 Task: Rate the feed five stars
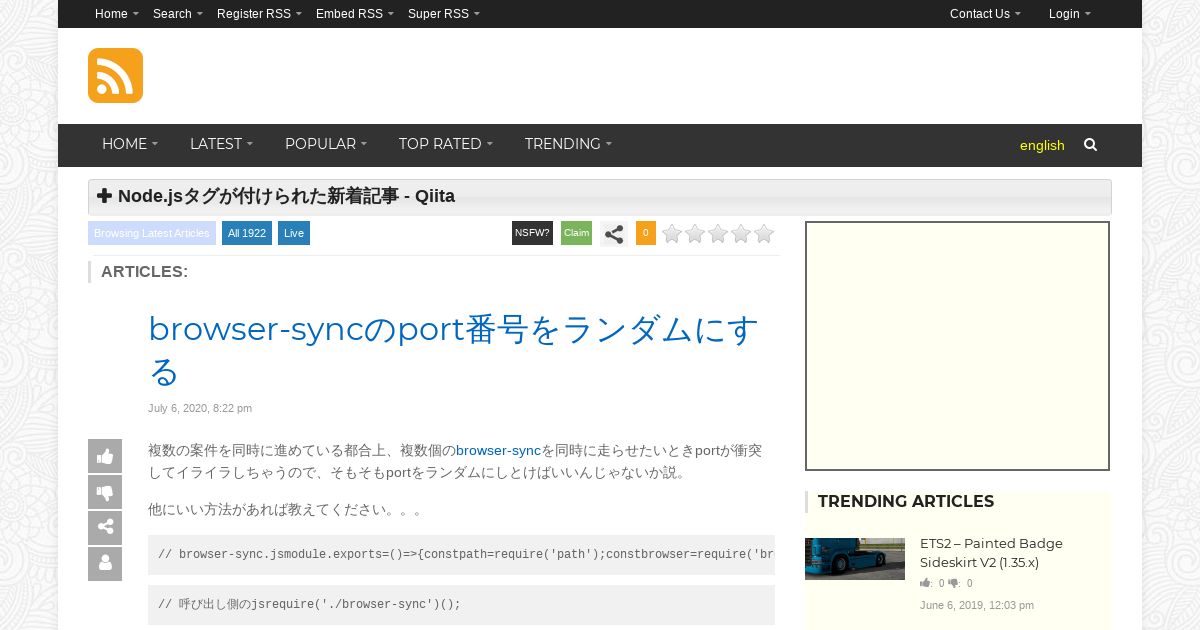click(764, 234)
